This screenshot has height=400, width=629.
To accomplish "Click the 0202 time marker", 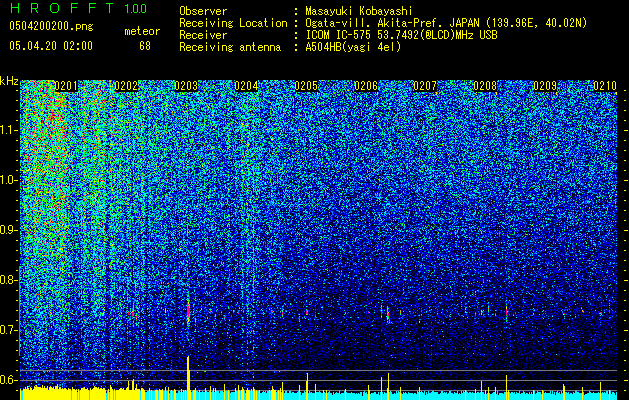I will [x=126, y=86].
